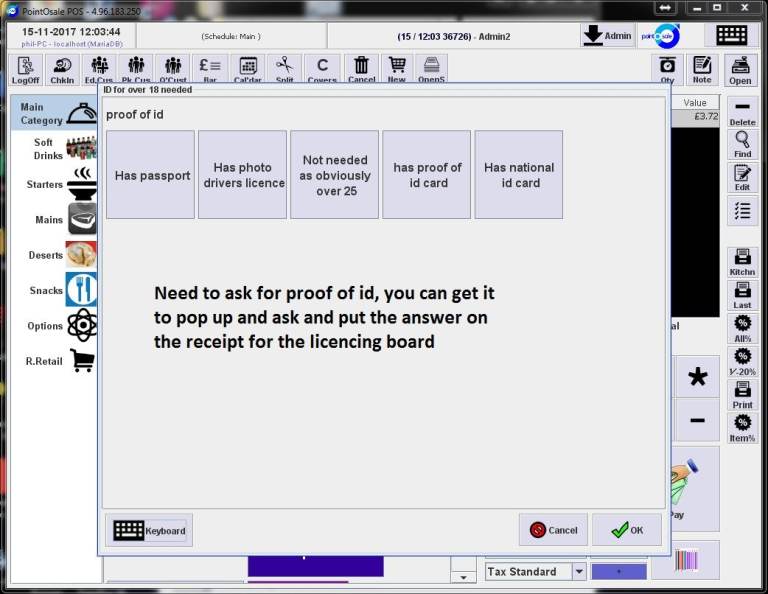Click the Print receipt icon
The height and width of the screenshot is (594, 768).
[x=742, y=394]
